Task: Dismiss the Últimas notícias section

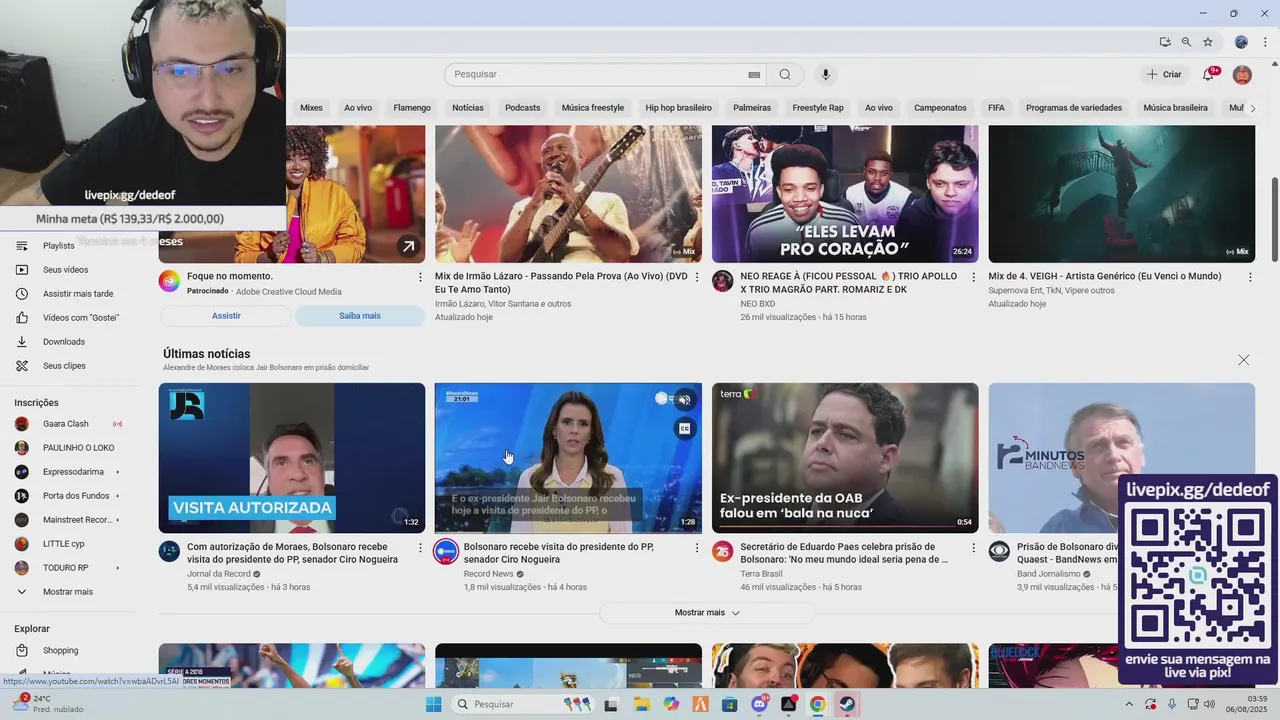Action: click(x=1243, y=360)
